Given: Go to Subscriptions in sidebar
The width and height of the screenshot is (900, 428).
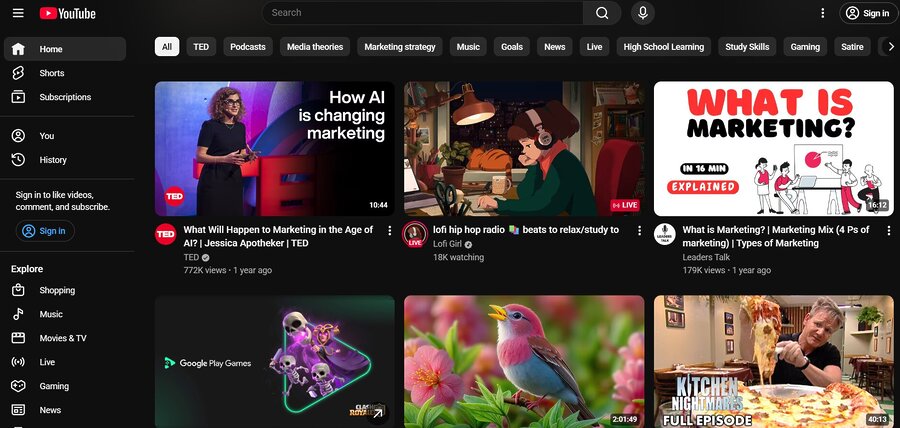Looking at the screenshot, I should click(x=64, y=97).
